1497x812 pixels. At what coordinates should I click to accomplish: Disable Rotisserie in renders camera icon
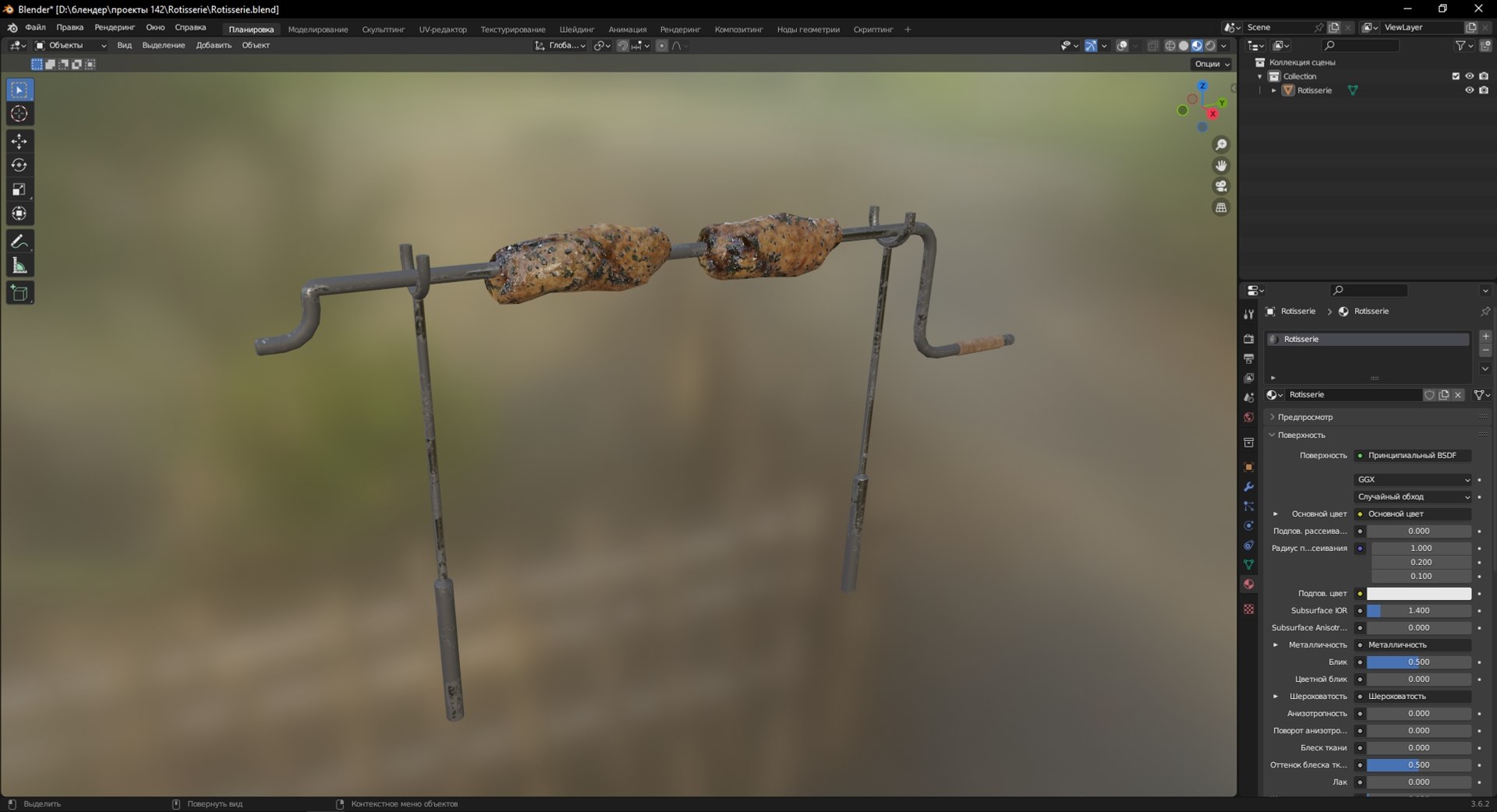tap(1484, 90)
